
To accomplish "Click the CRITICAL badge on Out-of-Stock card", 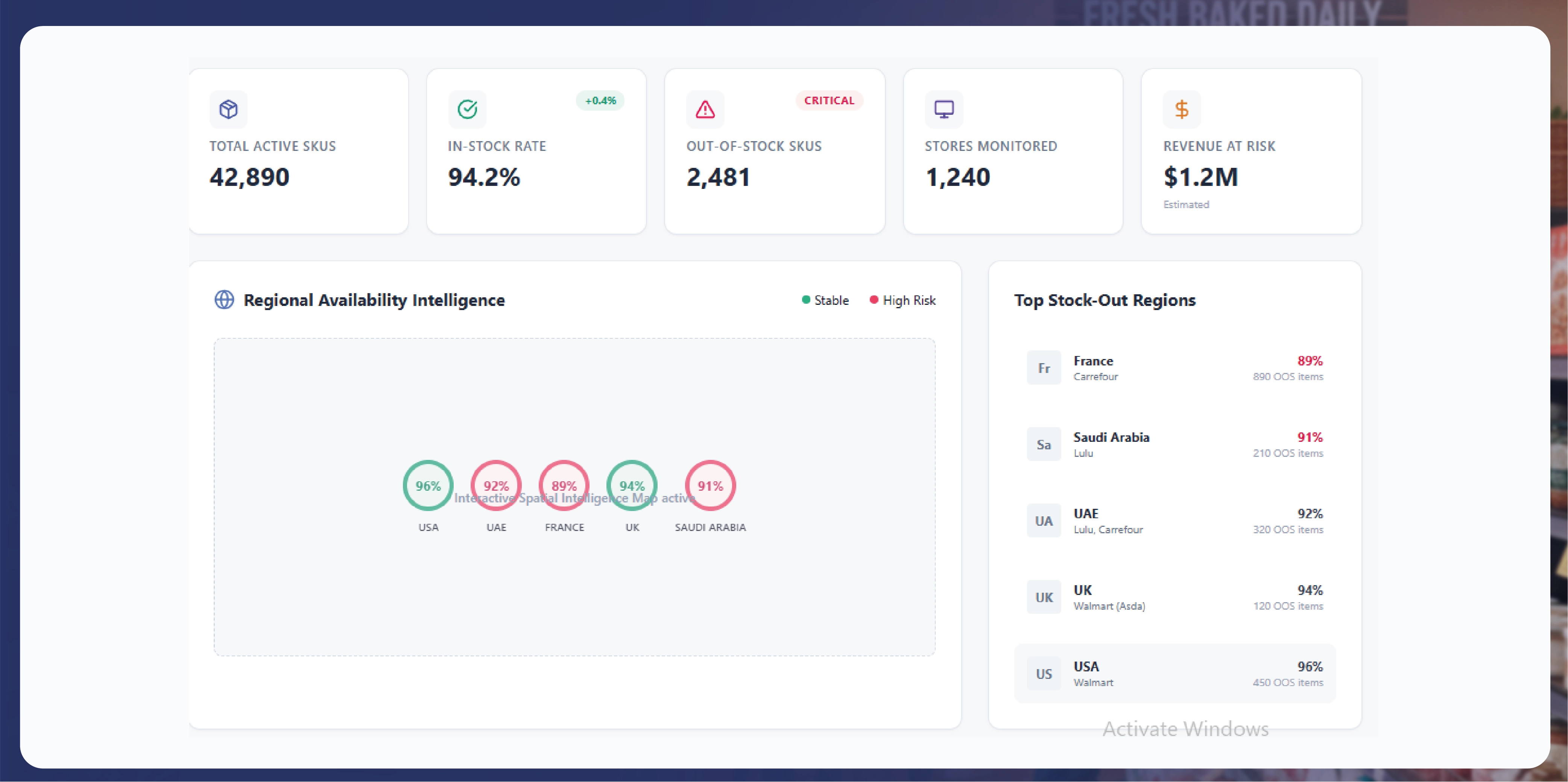I will pyautogui.click(x=828, y=100).
